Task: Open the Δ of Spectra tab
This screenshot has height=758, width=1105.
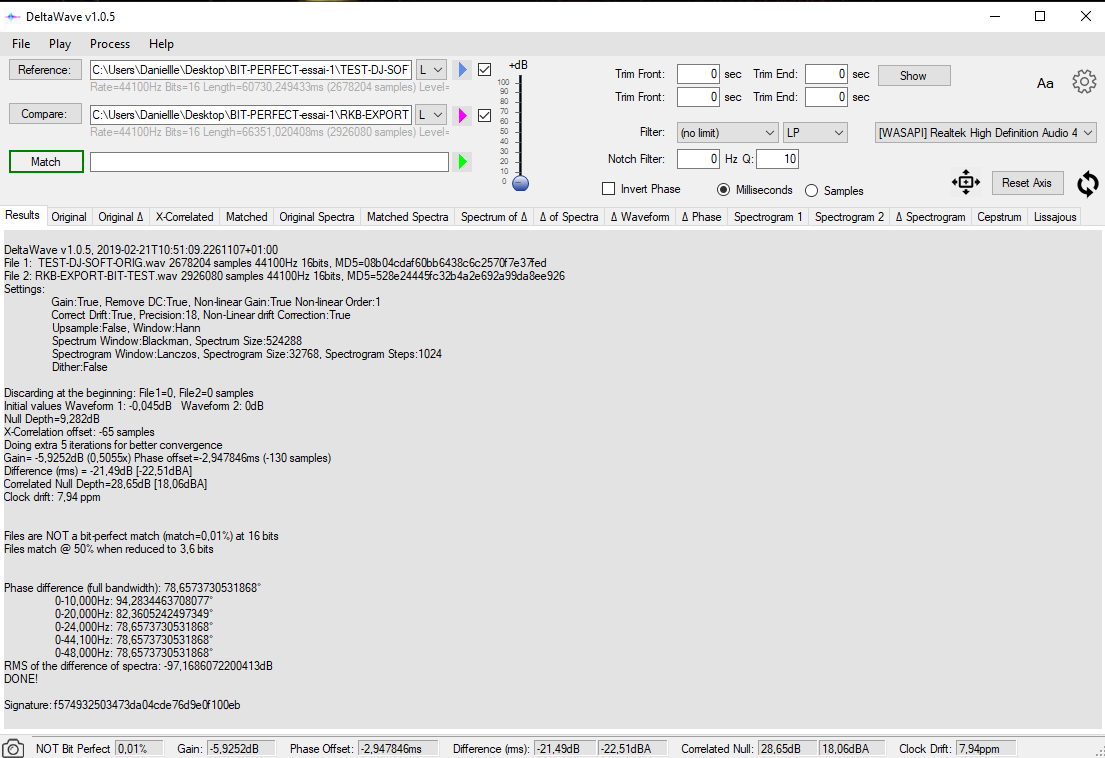Action: [569, 217]
